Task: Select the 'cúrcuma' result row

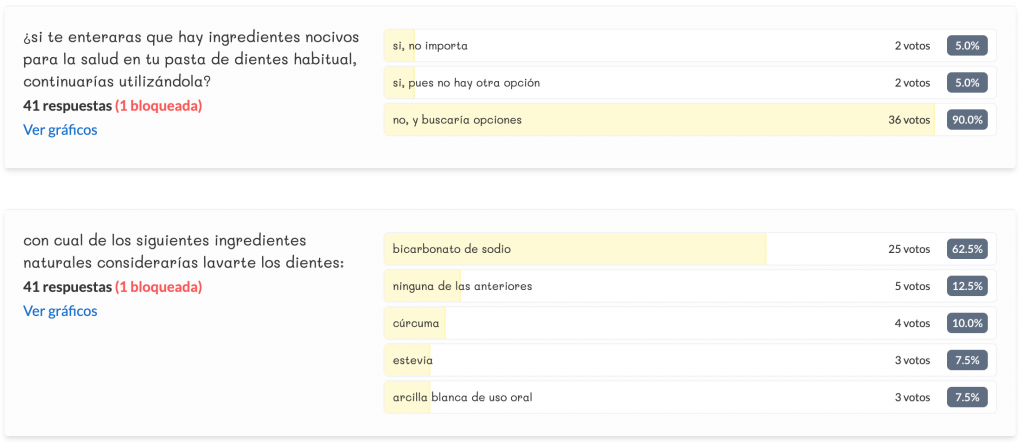Action: click(x=640, y=323)
